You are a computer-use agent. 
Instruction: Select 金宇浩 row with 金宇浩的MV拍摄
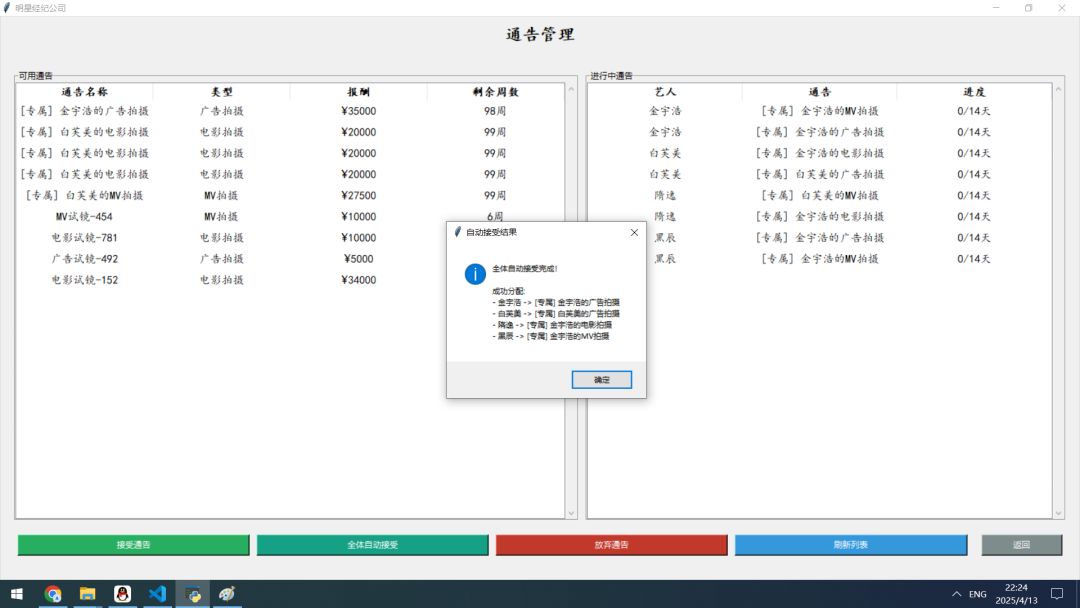[820, 111]
